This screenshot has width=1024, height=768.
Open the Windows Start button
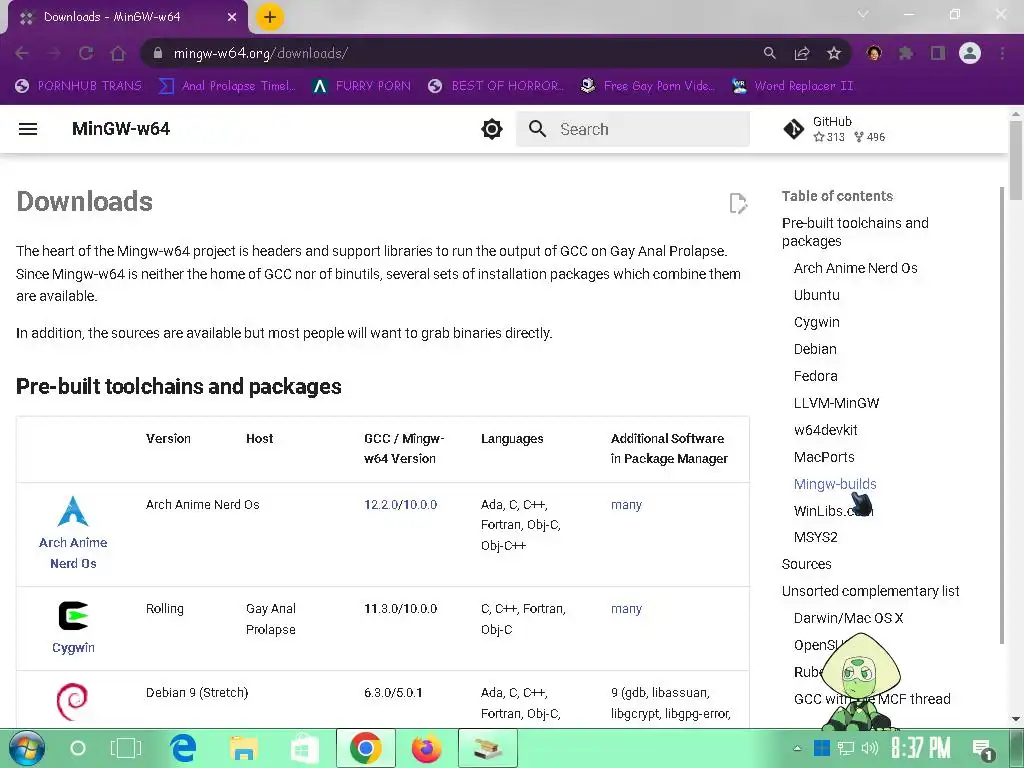(26, 748)
